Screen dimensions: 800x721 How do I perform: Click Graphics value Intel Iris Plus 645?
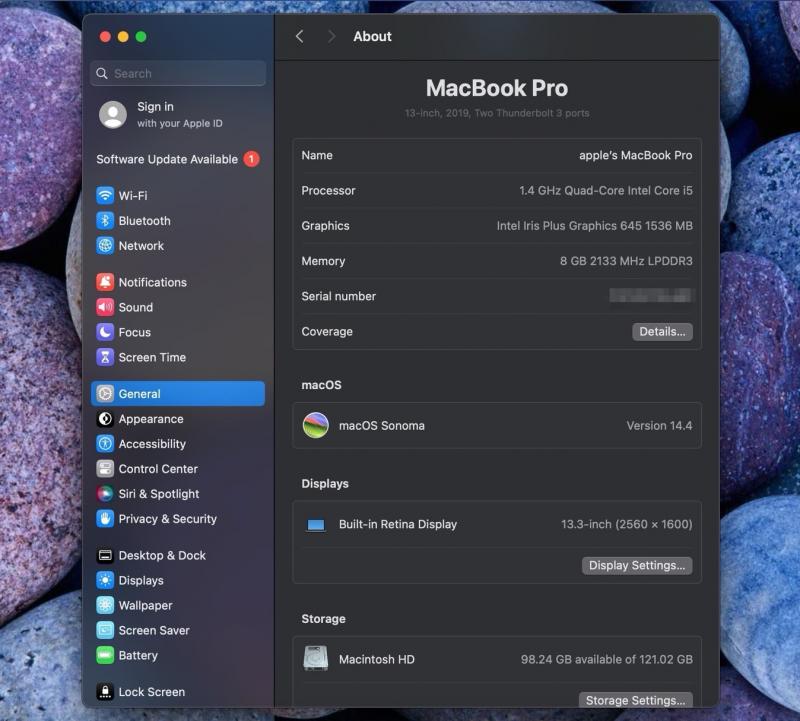[x=594, y=226]
